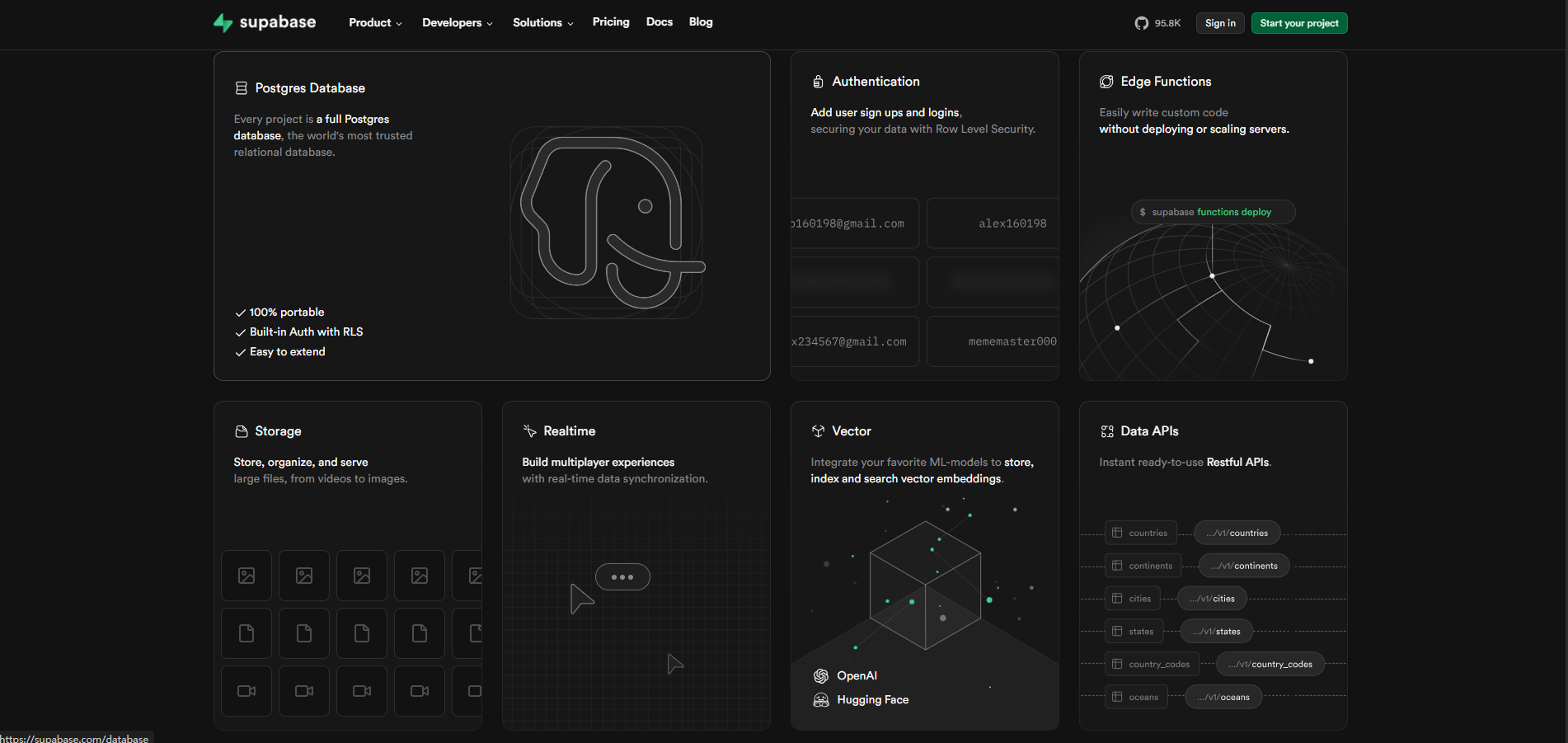Expand the Product dropdown menu
1568x743 pixels.
[x=375, y=22]
